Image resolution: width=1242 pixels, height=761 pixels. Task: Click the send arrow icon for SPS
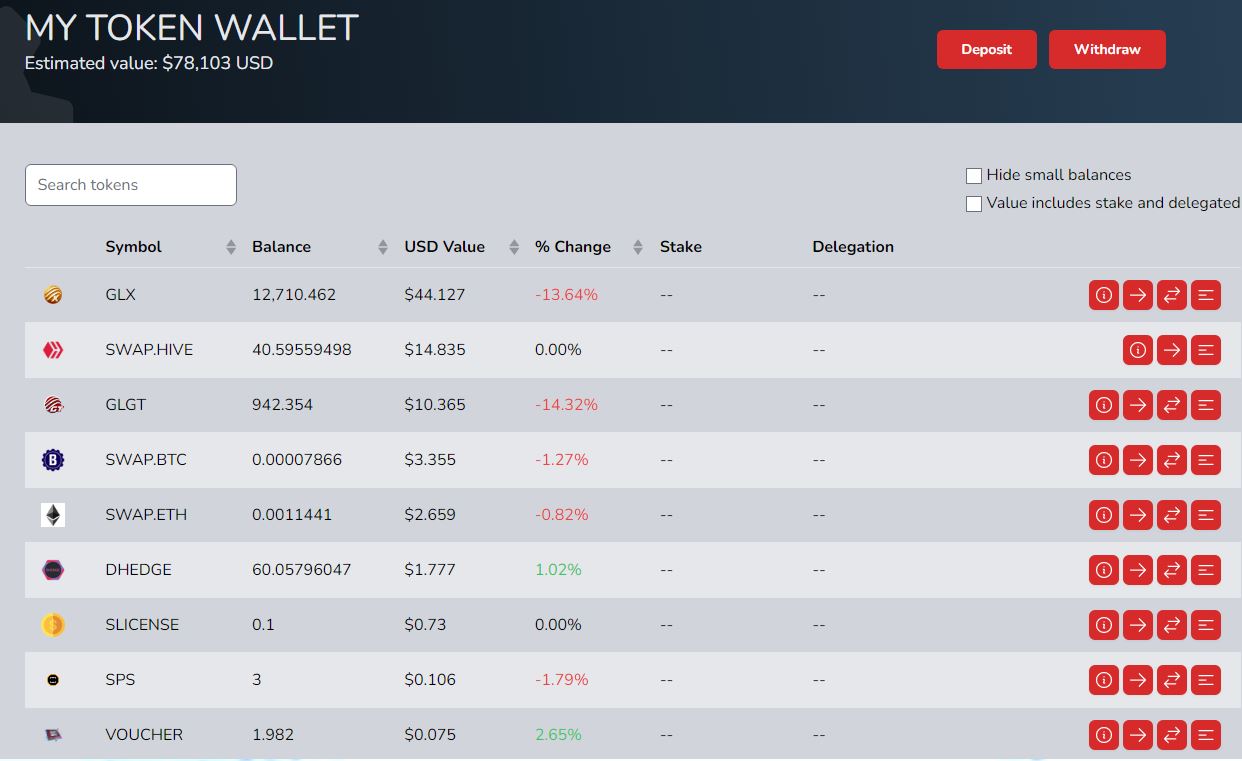[1138, 680]
